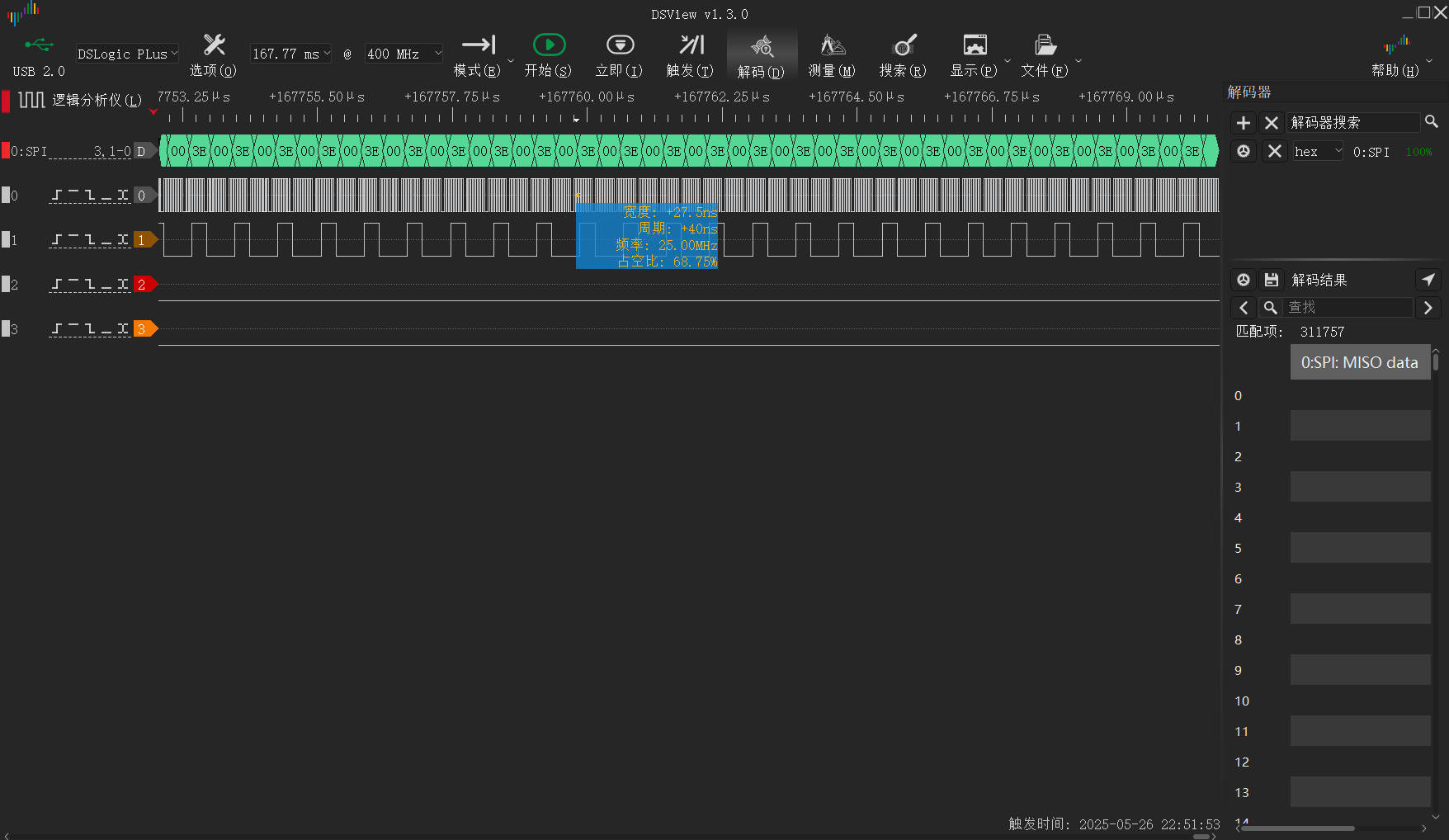Open the 0:SPI decoder settings gear
Screen dimensions: 1449x840
click(1244, 151)
